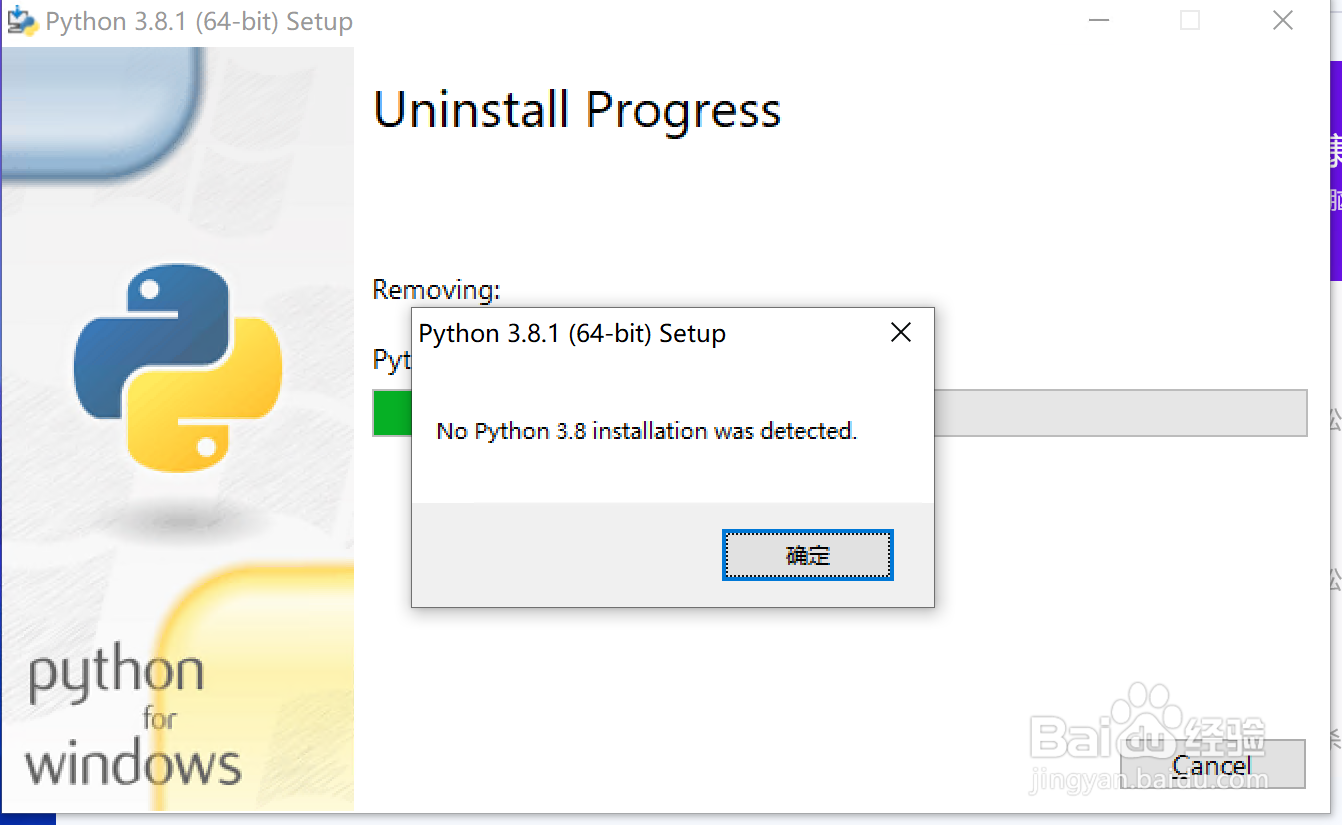Close the main Python Setup window
Image resolution: width=1342 pixels, height=825 pixels.
pos(1283,21)
